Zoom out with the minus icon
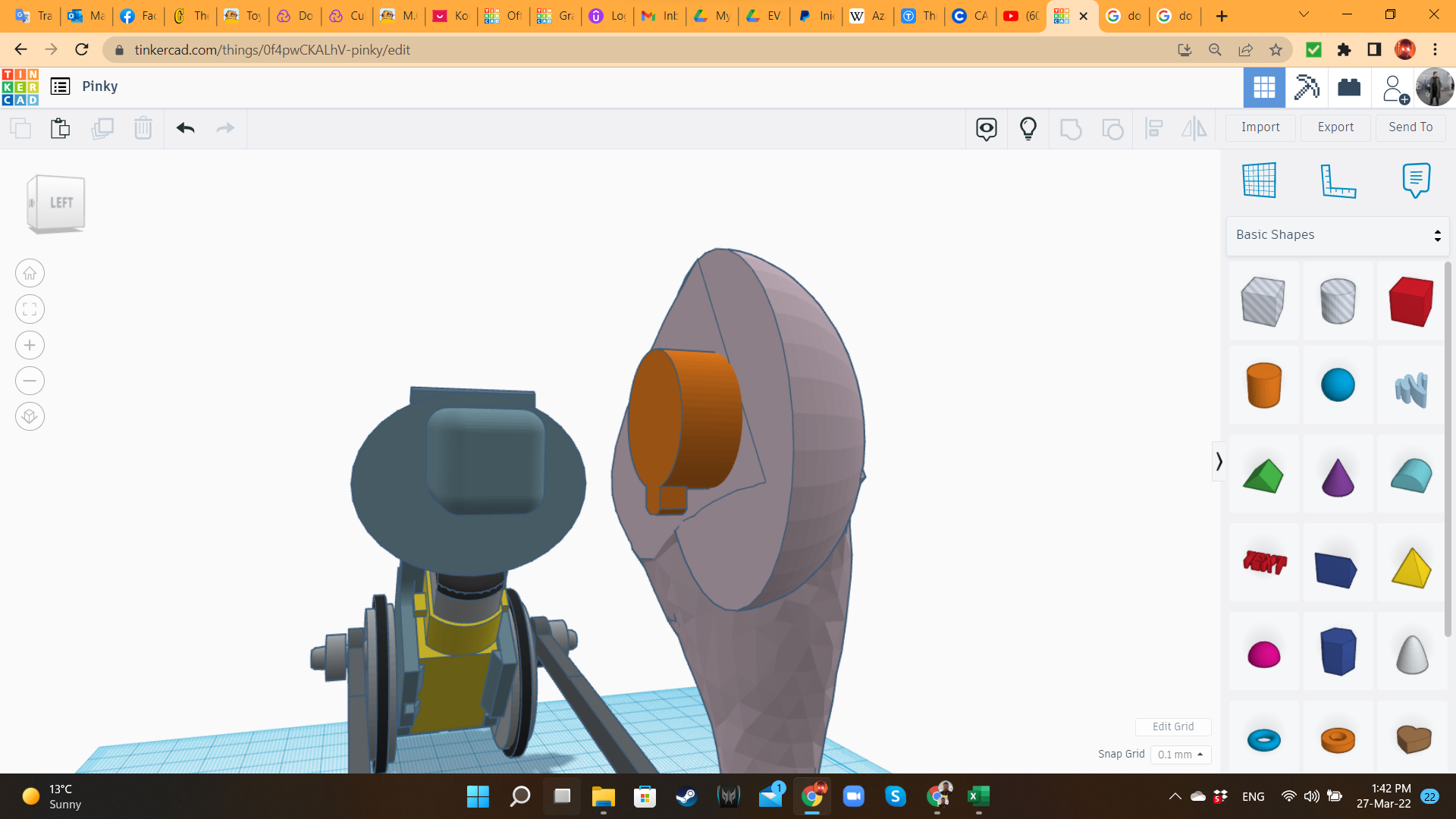This screenshot has width=1456, height=819. pos(30,381)
